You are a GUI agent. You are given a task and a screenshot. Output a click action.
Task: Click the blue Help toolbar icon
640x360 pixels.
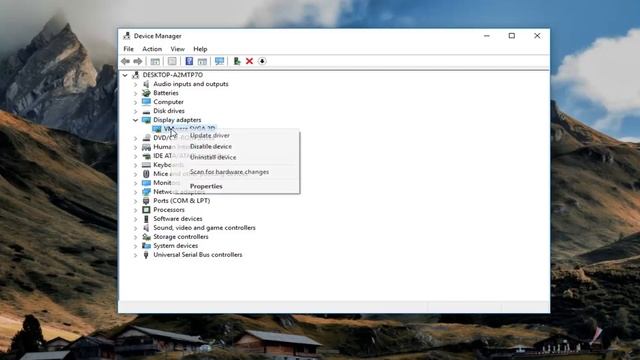point(189,61)
